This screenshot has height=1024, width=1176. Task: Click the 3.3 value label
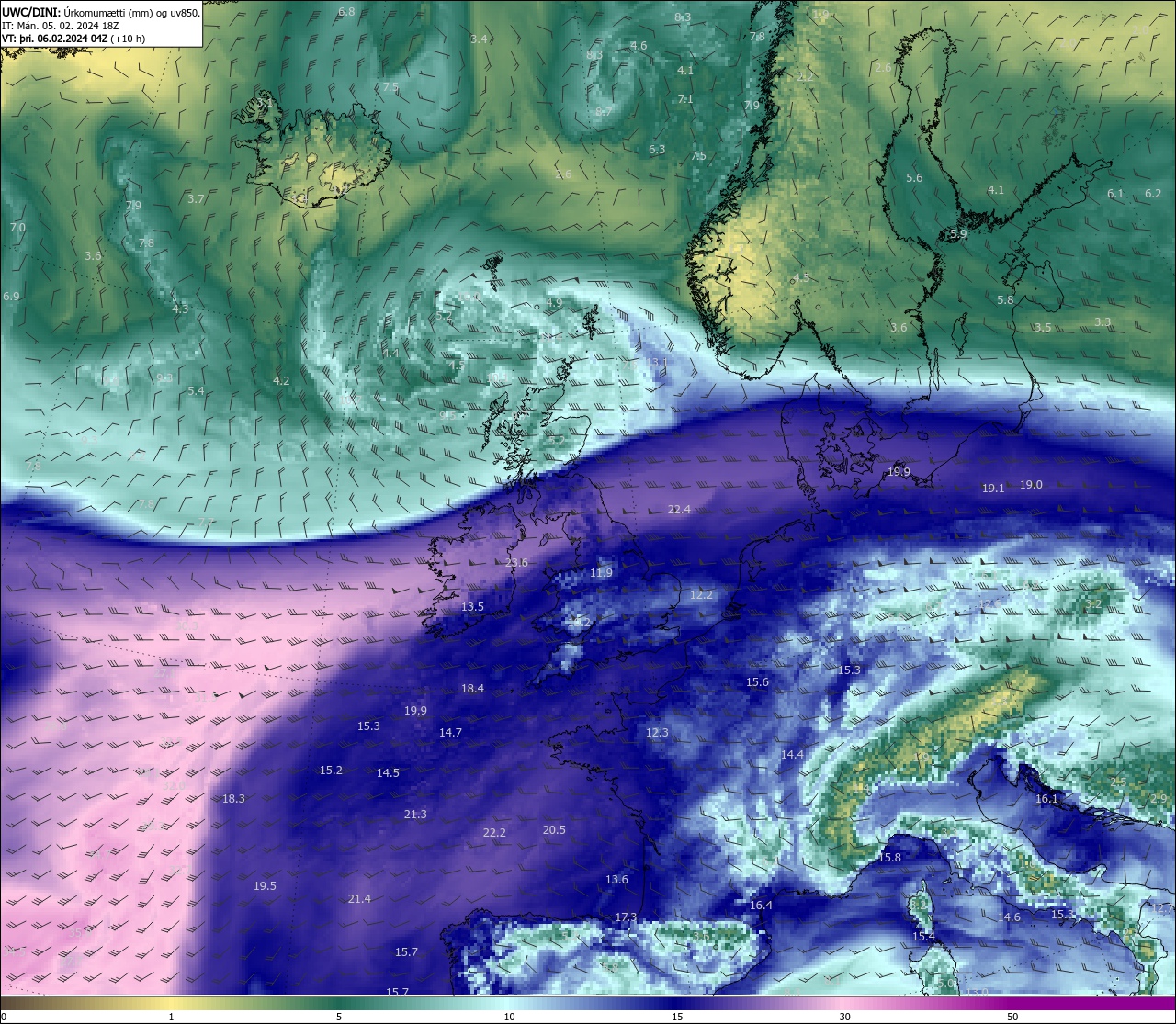point(1102,322)
